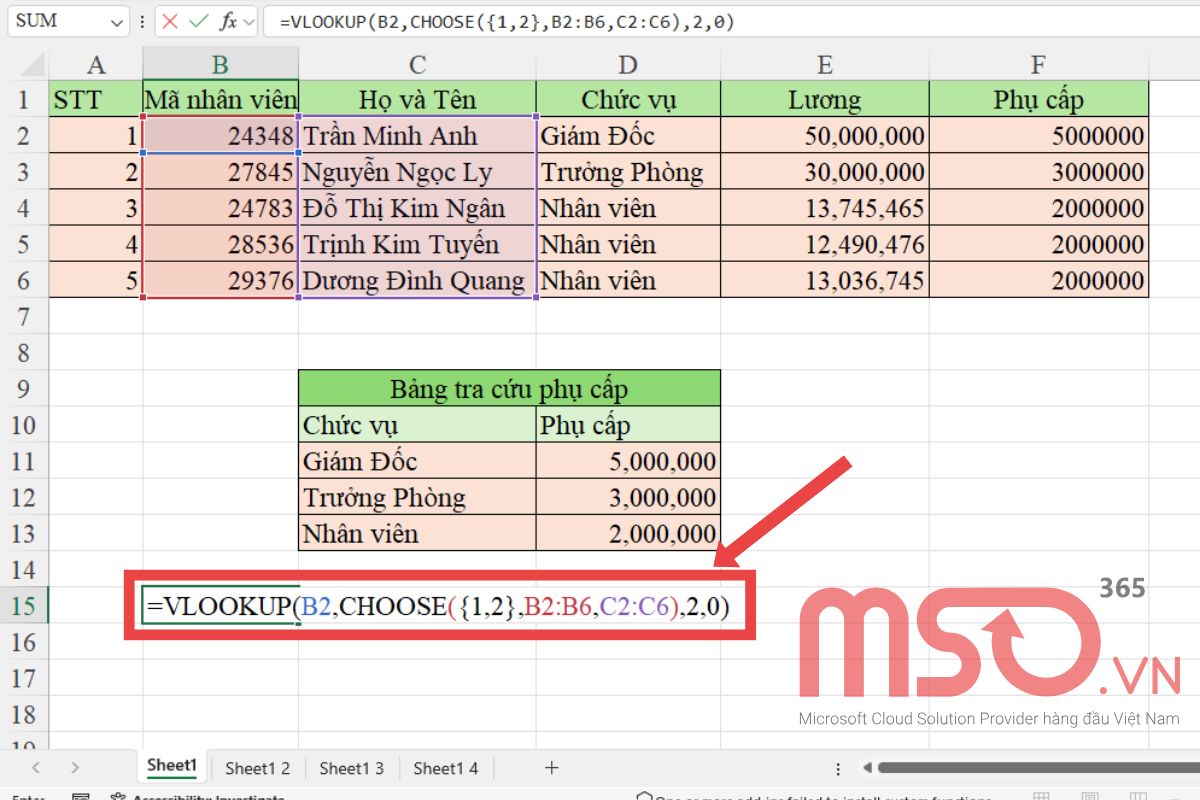
Task: Click the VLOOKUP formula cell in row 15
Action: pos(438,606)
